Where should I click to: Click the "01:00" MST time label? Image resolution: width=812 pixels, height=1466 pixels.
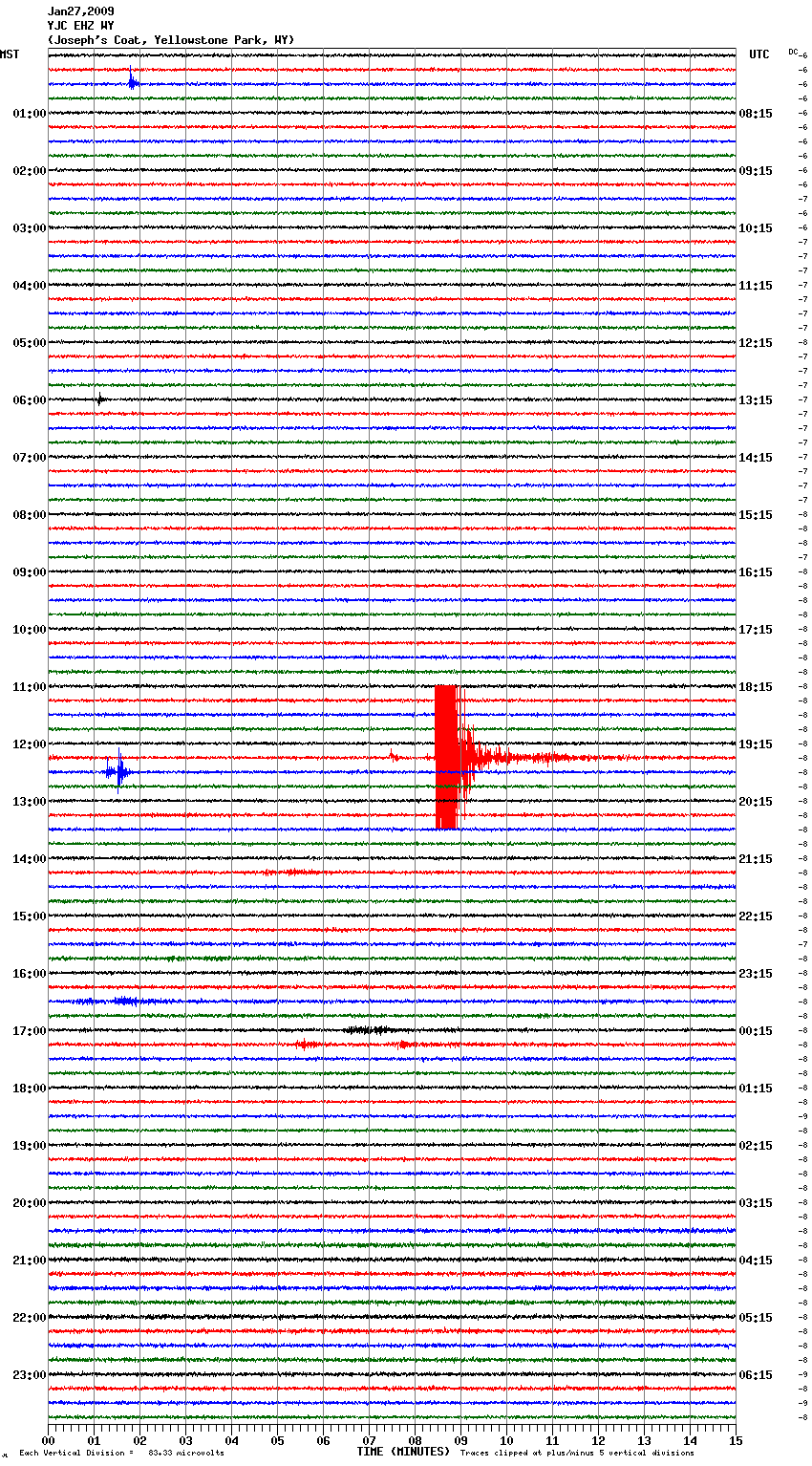click(x=29, y=114)
